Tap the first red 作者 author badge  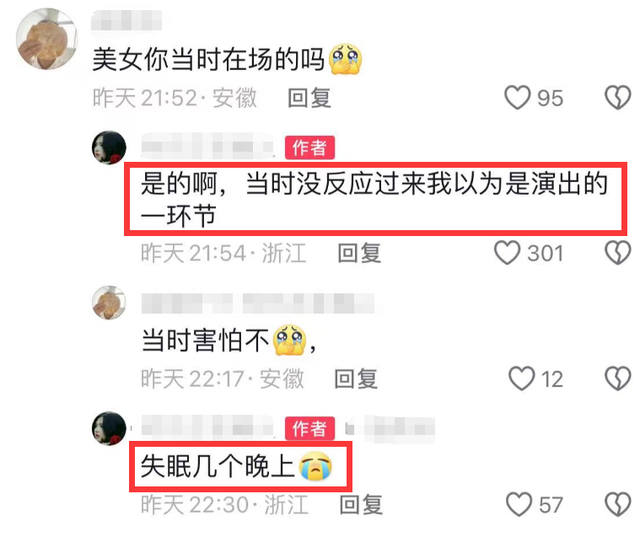click(310, 147)
